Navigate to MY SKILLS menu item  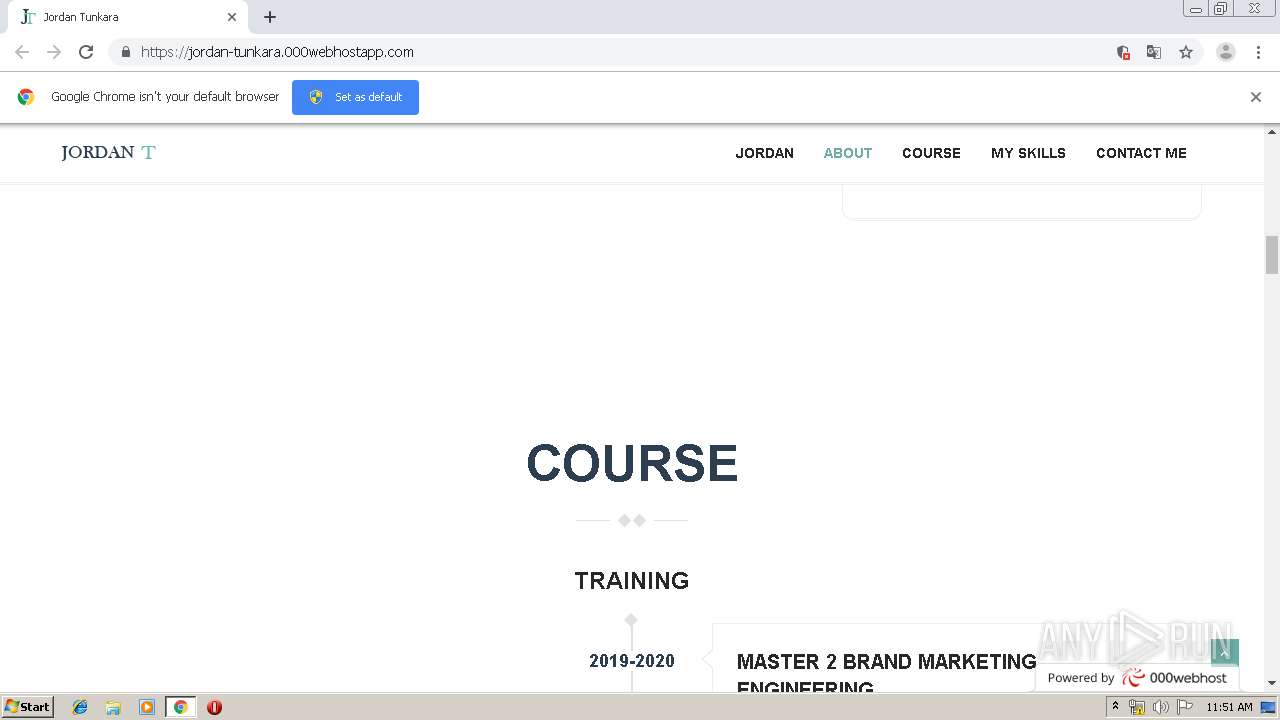1028,153
